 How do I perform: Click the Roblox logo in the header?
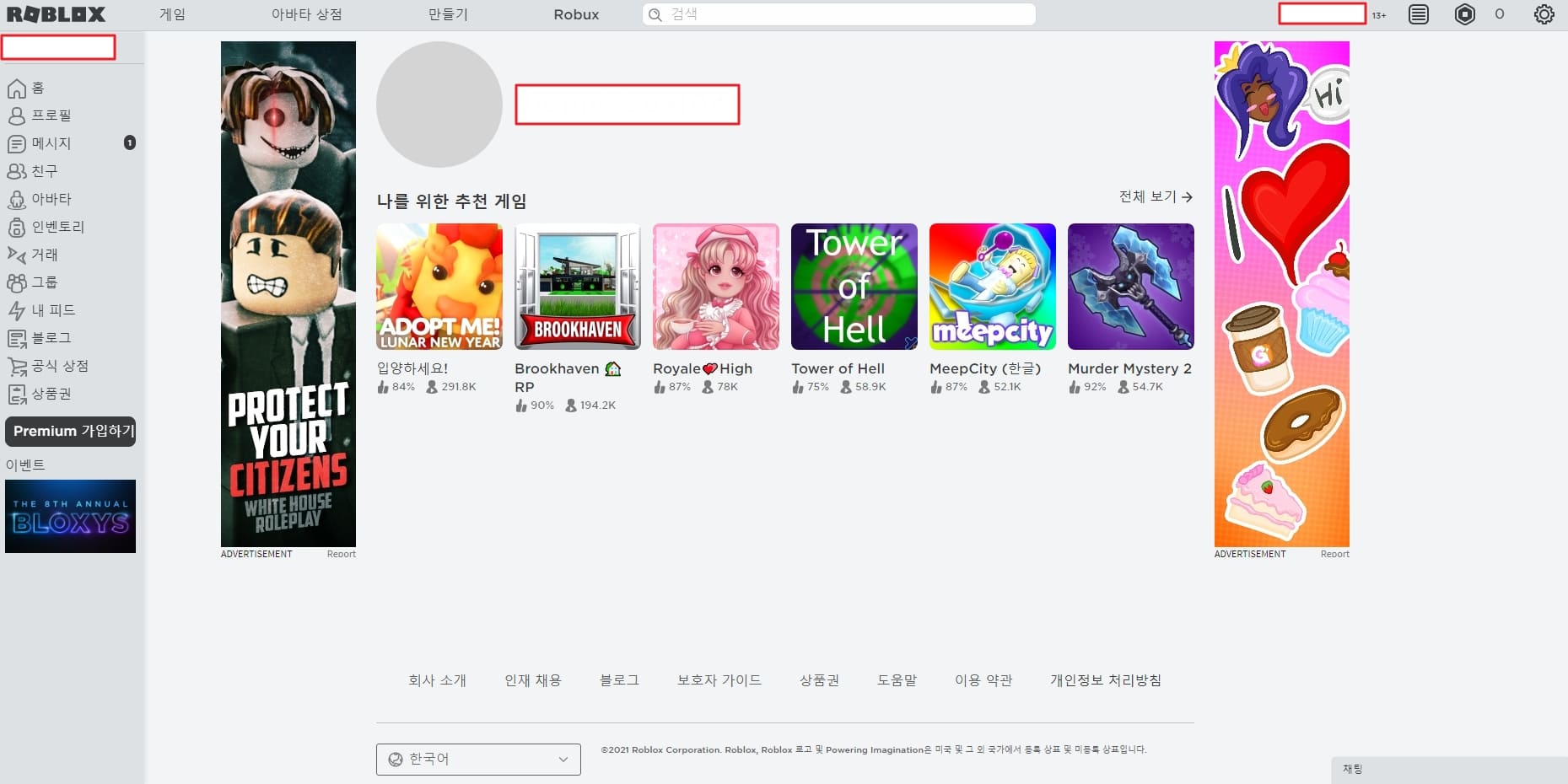coord(56,14)
